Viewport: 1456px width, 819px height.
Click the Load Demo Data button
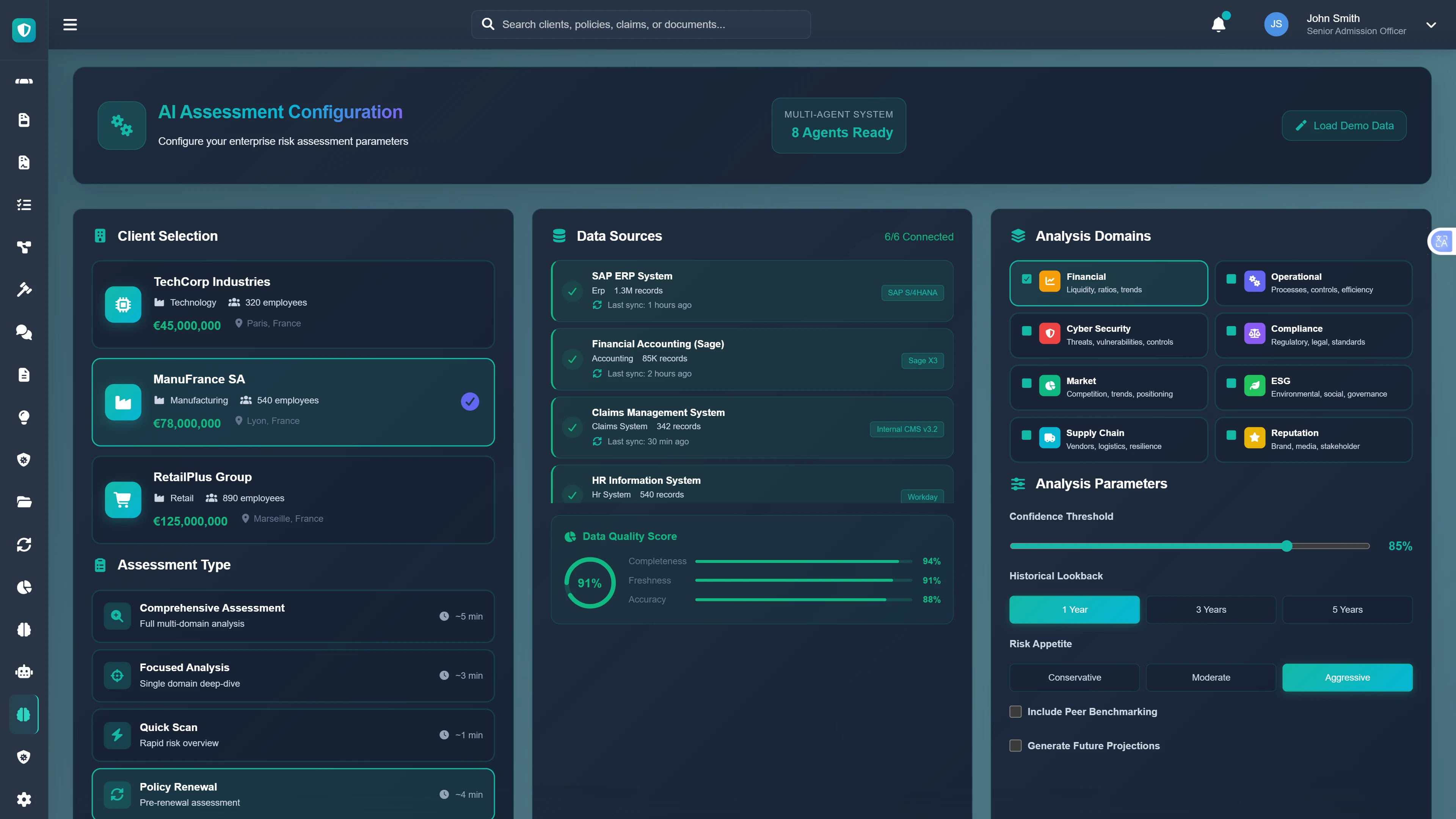1344,126
